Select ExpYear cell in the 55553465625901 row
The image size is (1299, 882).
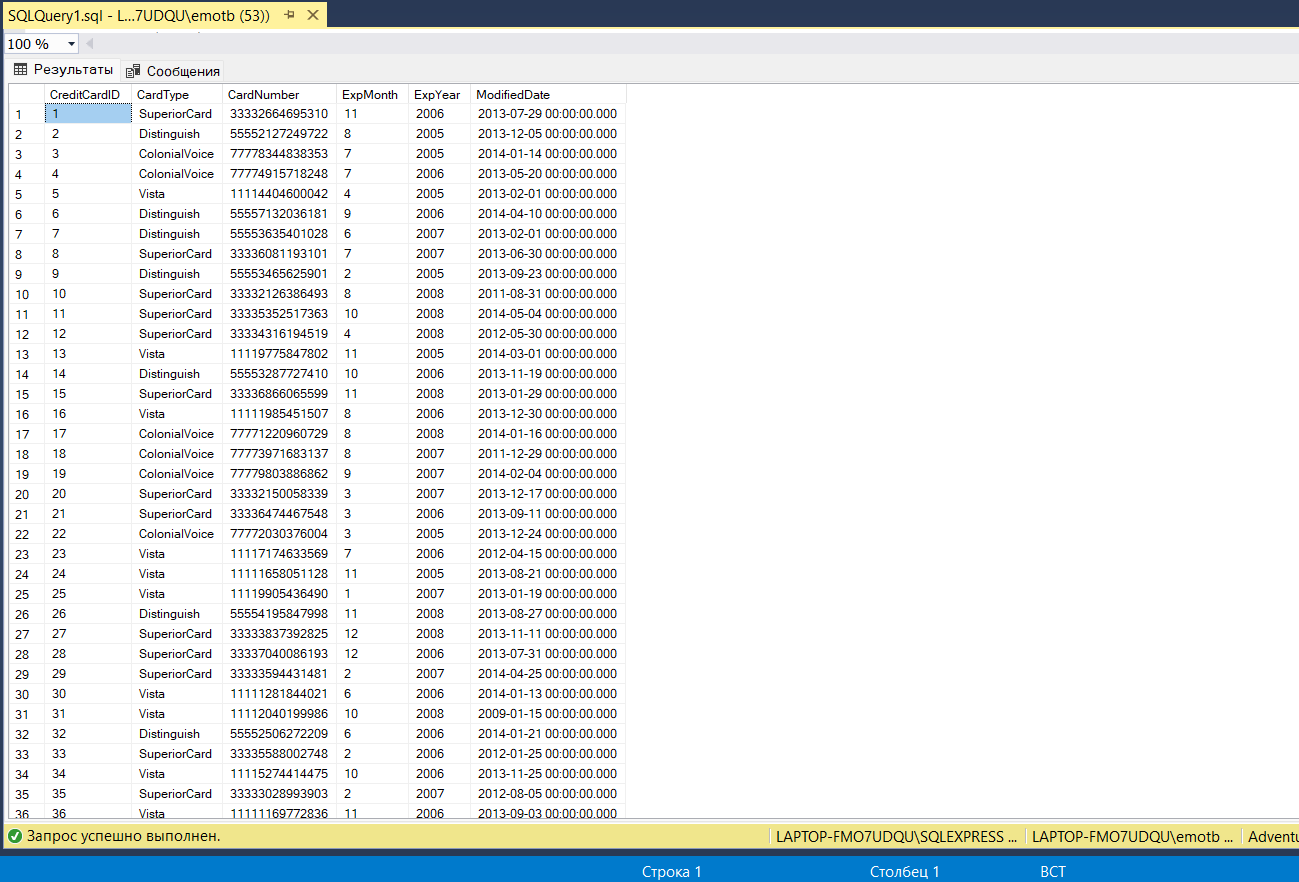click(439, 274)
